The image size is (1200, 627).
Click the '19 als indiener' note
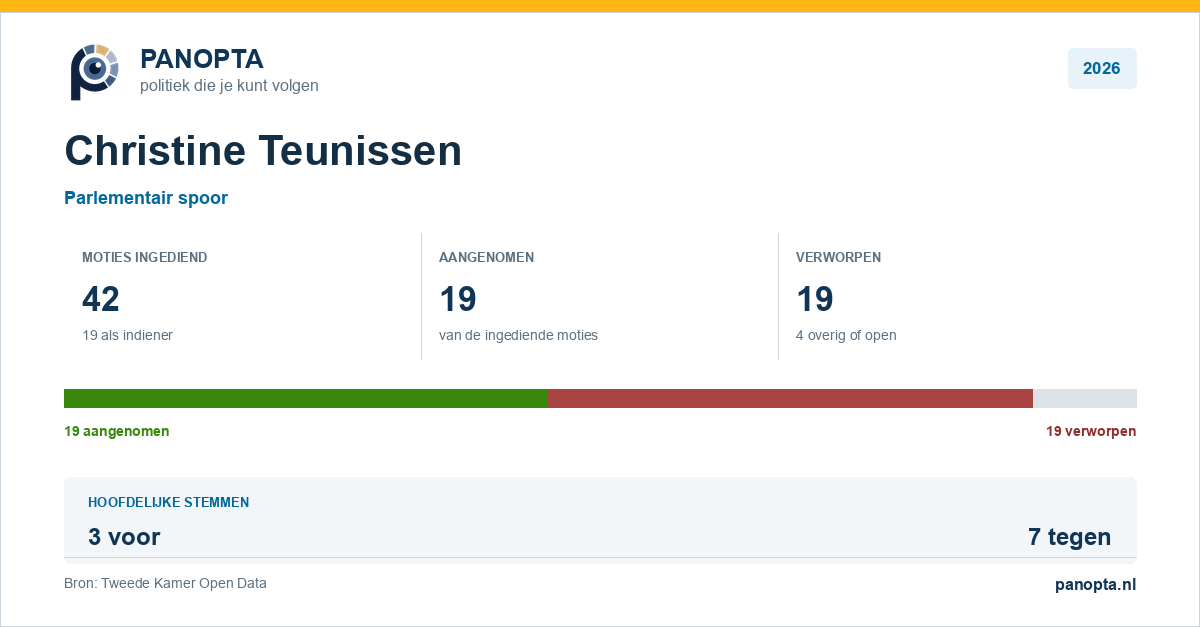click(127, 335)
